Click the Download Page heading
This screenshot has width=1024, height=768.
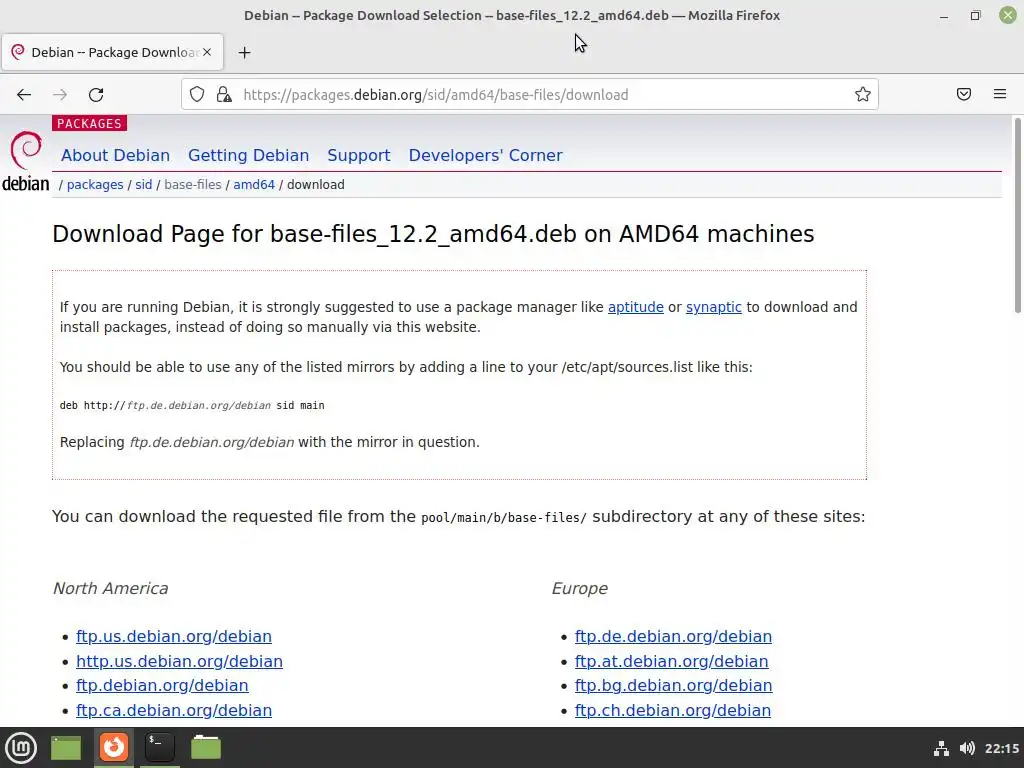coord(433,234)
